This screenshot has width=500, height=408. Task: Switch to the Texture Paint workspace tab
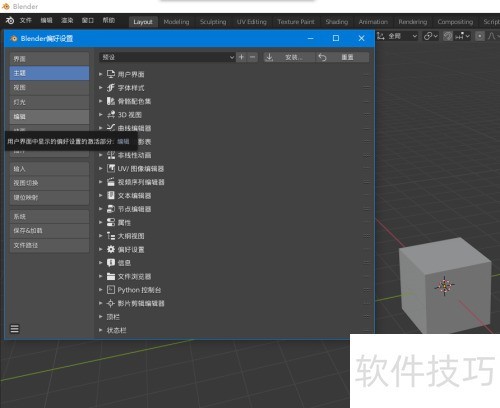coord(296,22)
